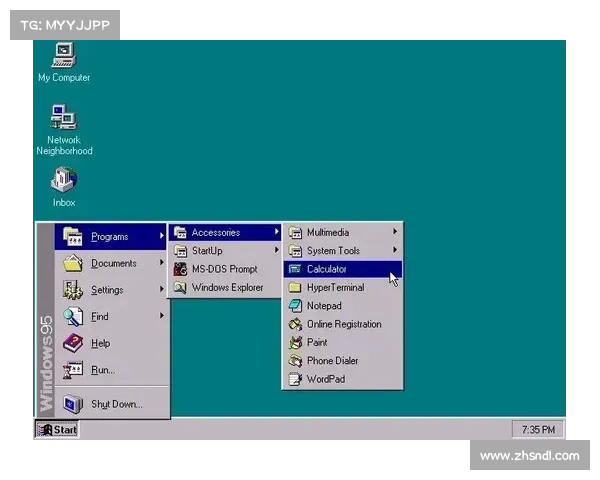
Task: Click the Run icon
Action: tap(73, 370)
